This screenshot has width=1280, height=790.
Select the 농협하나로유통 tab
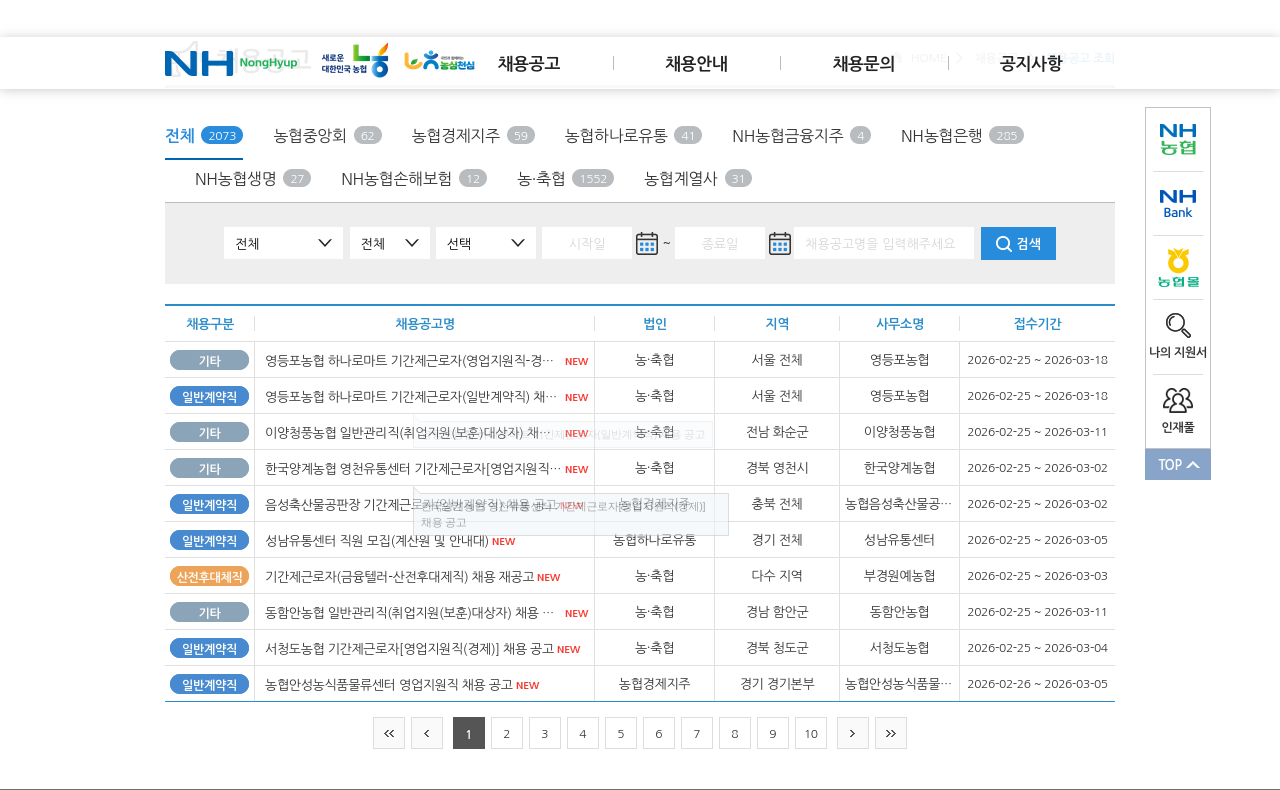[x=633, y=136]
